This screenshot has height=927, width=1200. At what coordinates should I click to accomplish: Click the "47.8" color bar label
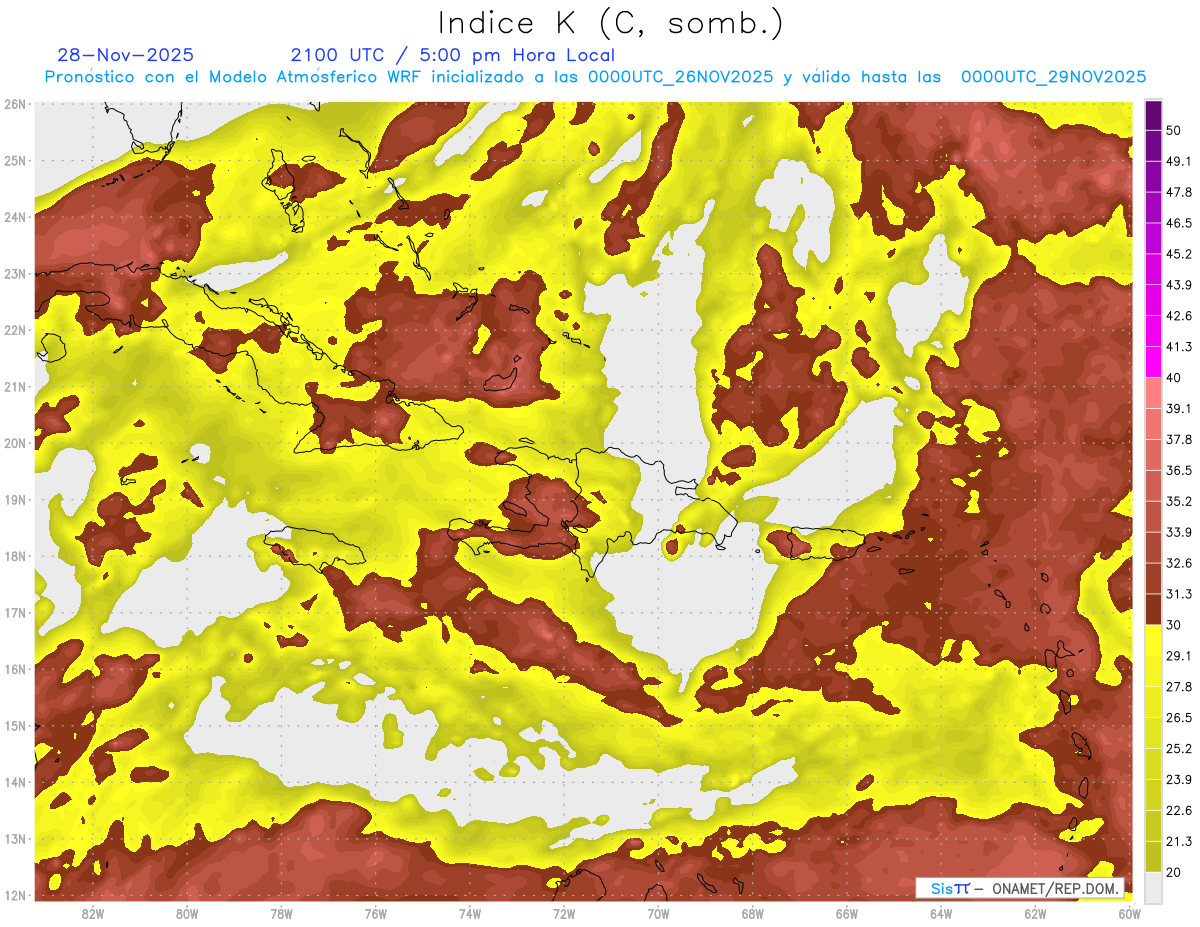pyautogui.click(x=1179, y=192)
